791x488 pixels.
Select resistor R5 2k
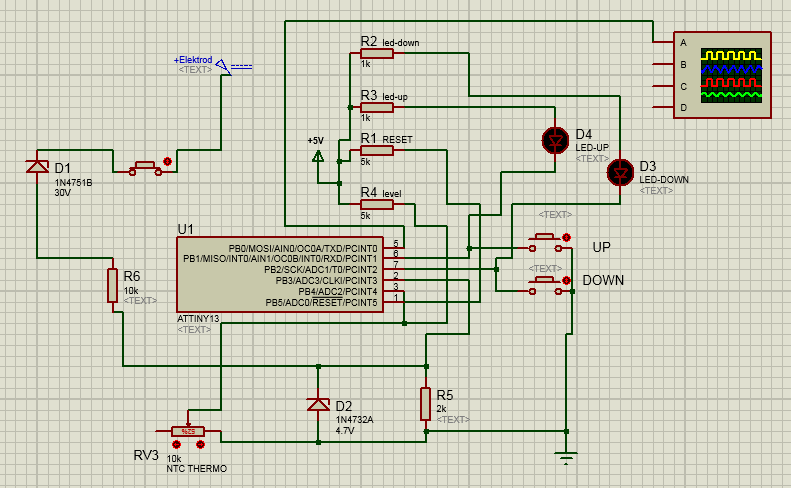tap(426, 404)
